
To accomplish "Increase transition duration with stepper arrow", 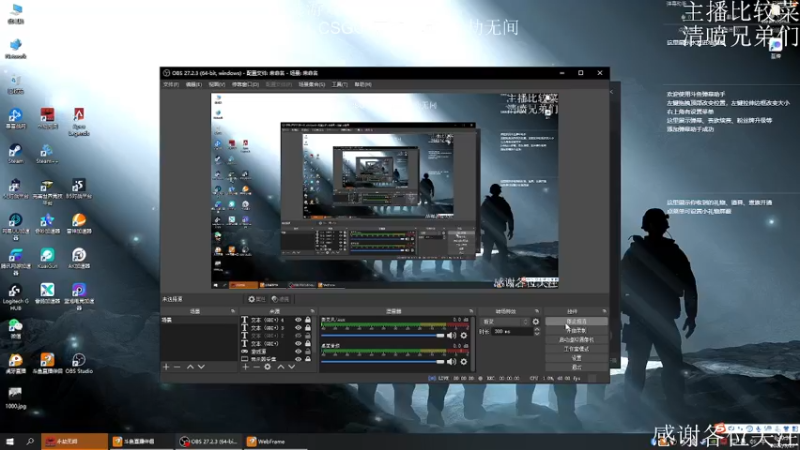I will tap(536, 330).
